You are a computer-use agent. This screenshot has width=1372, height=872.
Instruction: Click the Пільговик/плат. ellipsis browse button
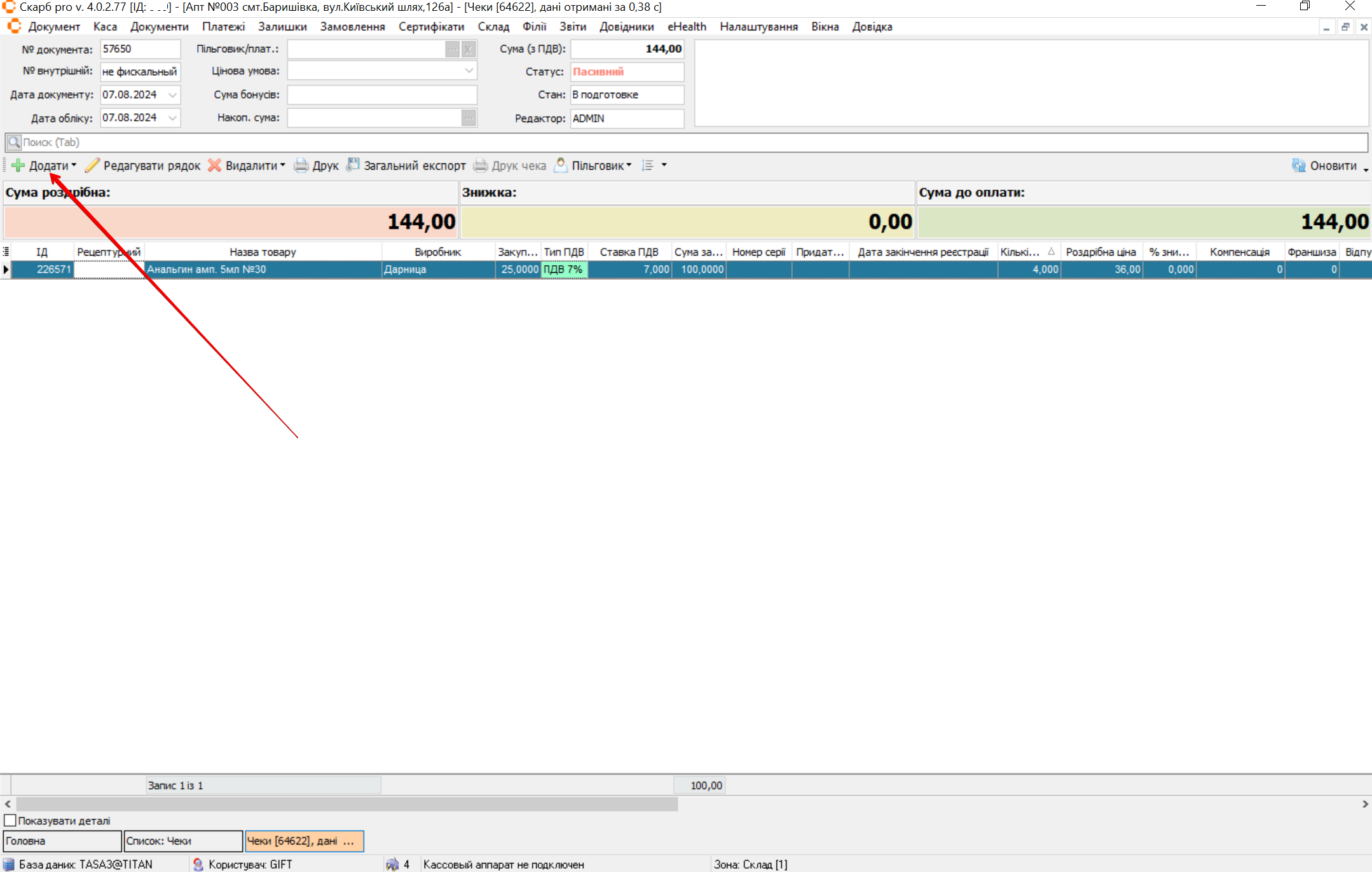(x=452, y=49)
